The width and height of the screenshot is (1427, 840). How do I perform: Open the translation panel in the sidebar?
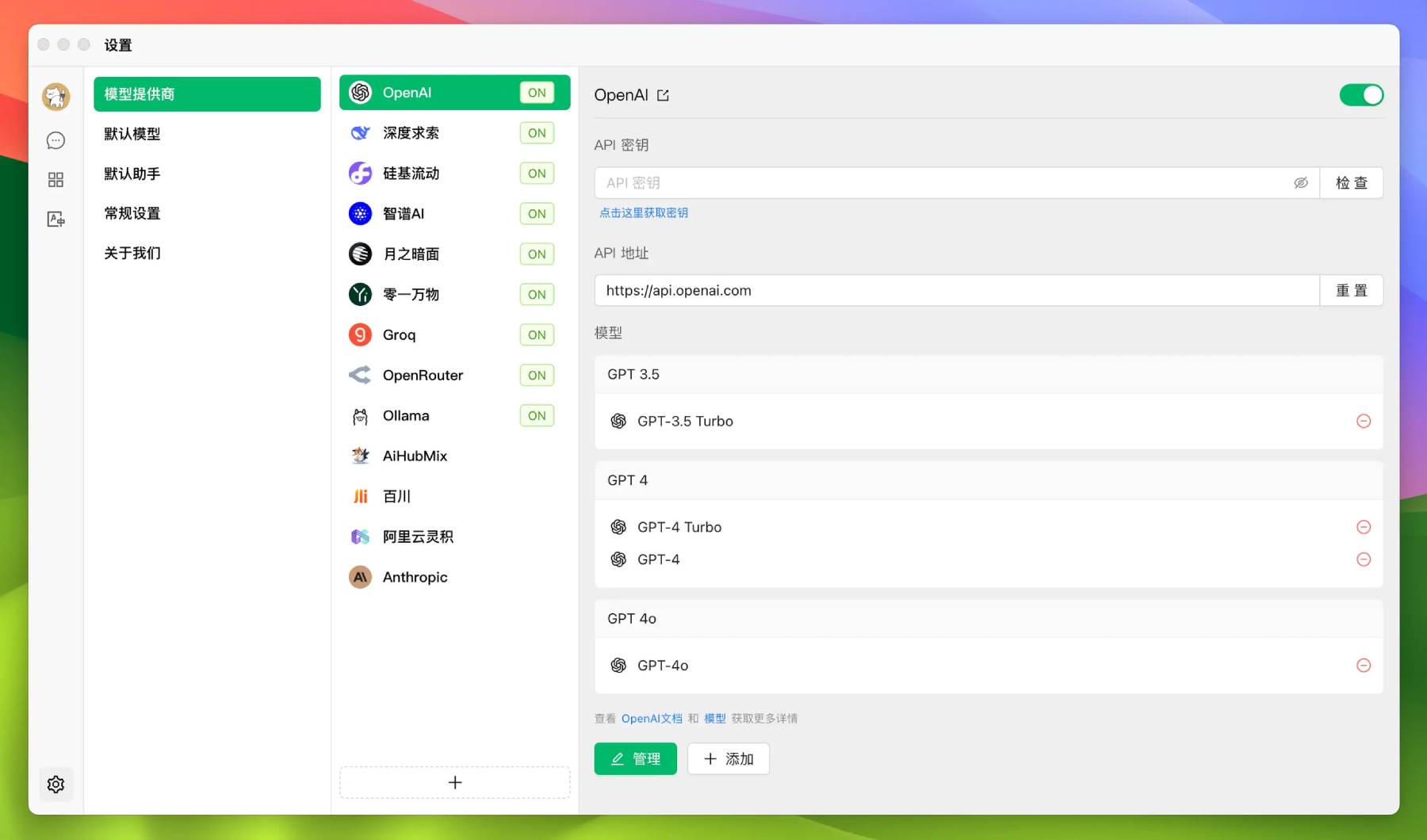pos(55,220)
